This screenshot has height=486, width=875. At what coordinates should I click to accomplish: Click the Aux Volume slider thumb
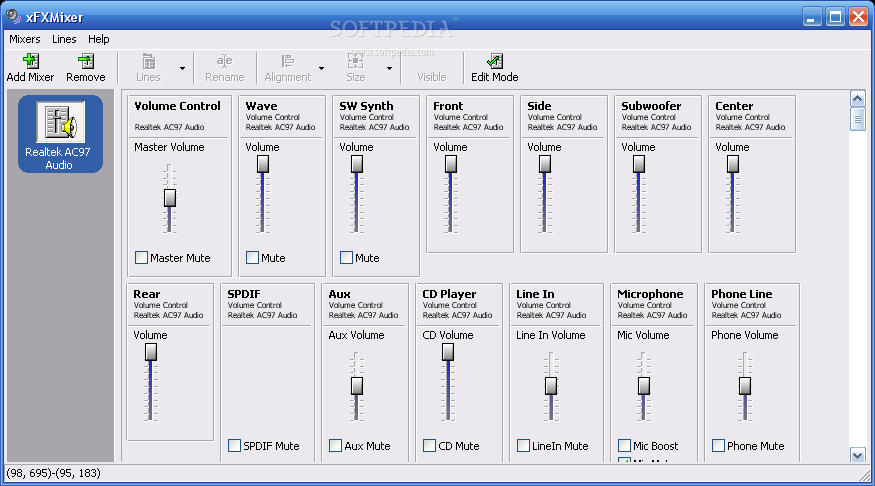pyautogui.click(x=357, y=386)
